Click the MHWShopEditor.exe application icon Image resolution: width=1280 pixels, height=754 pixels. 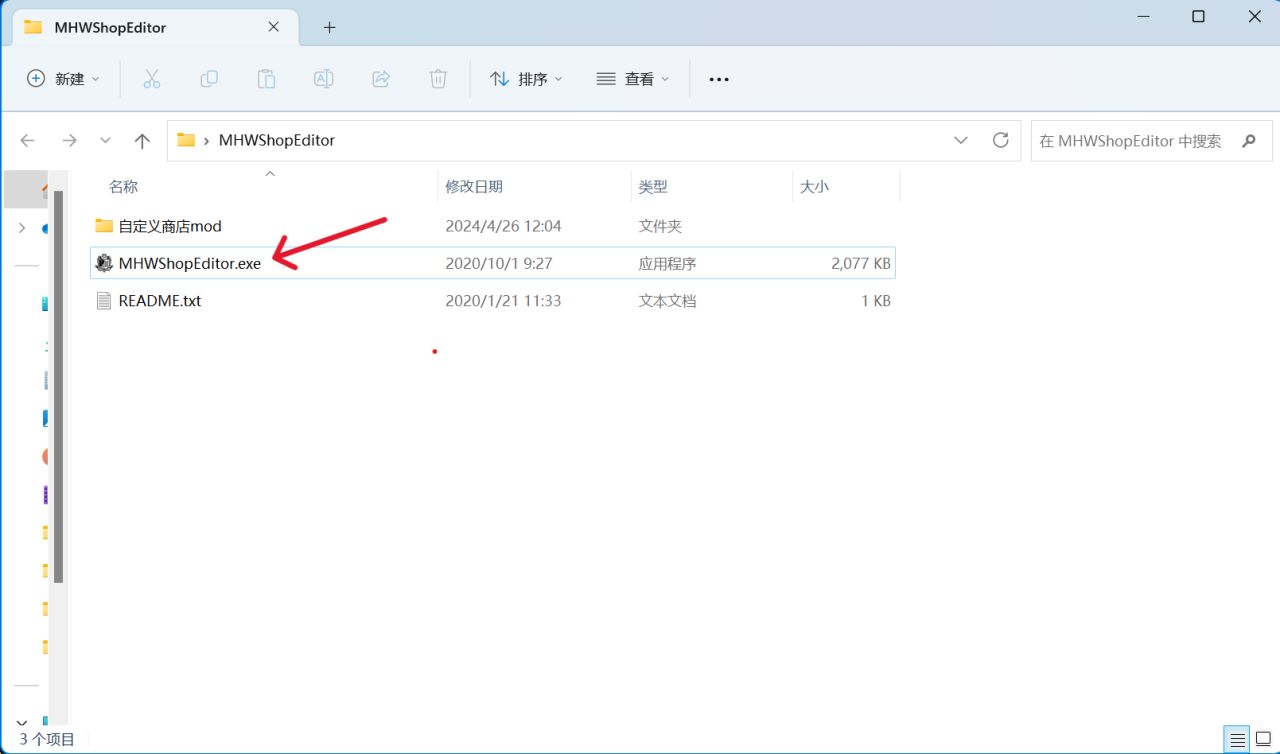click(x=104, y=263)
